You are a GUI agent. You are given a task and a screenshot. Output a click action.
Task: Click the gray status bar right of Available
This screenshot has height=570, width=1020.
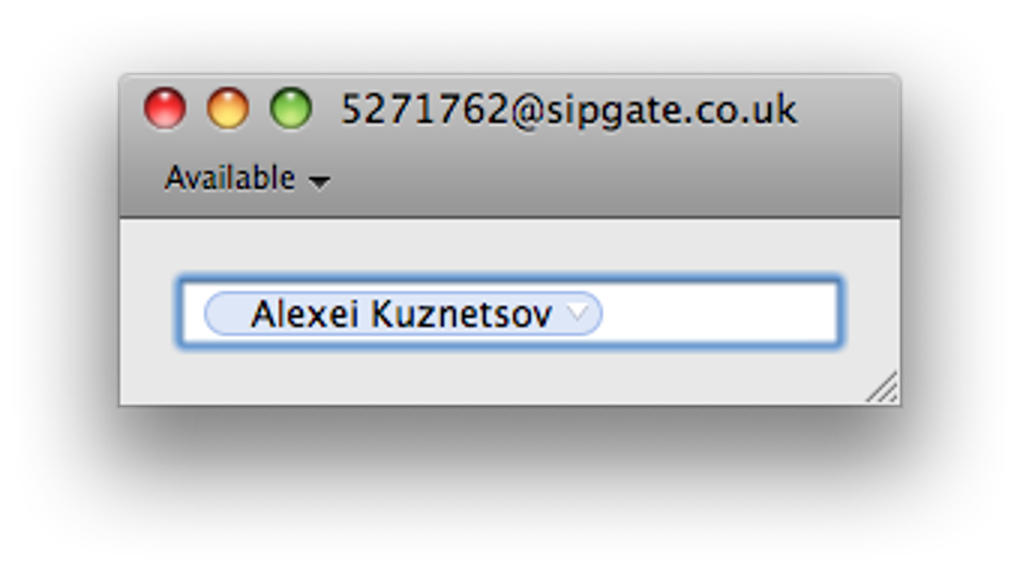click(x=600, y=180)
